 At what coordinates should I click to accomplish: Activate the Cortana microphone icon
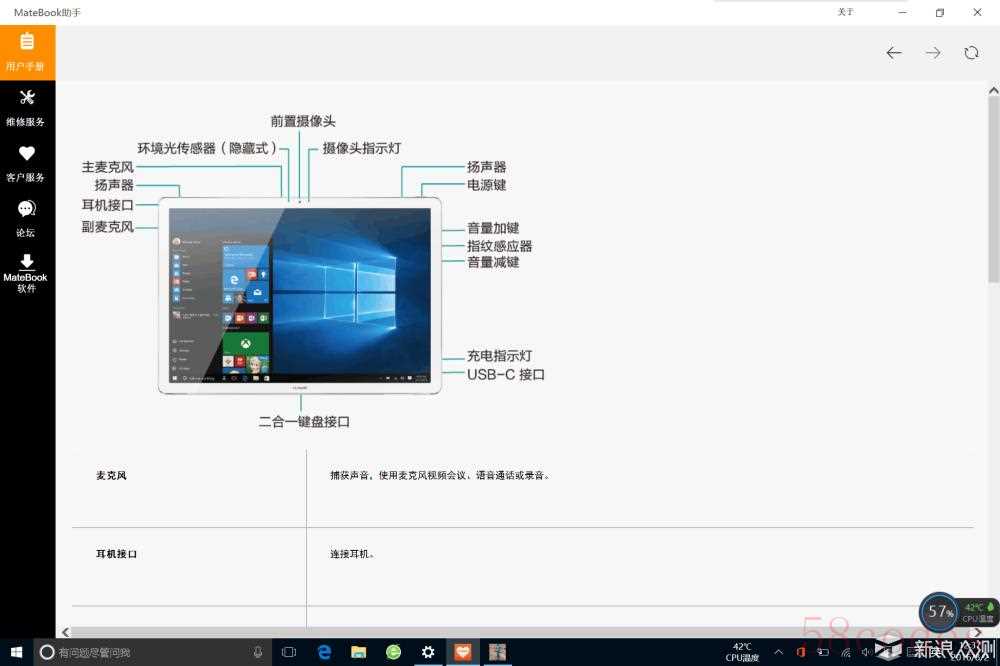point(258,652)
